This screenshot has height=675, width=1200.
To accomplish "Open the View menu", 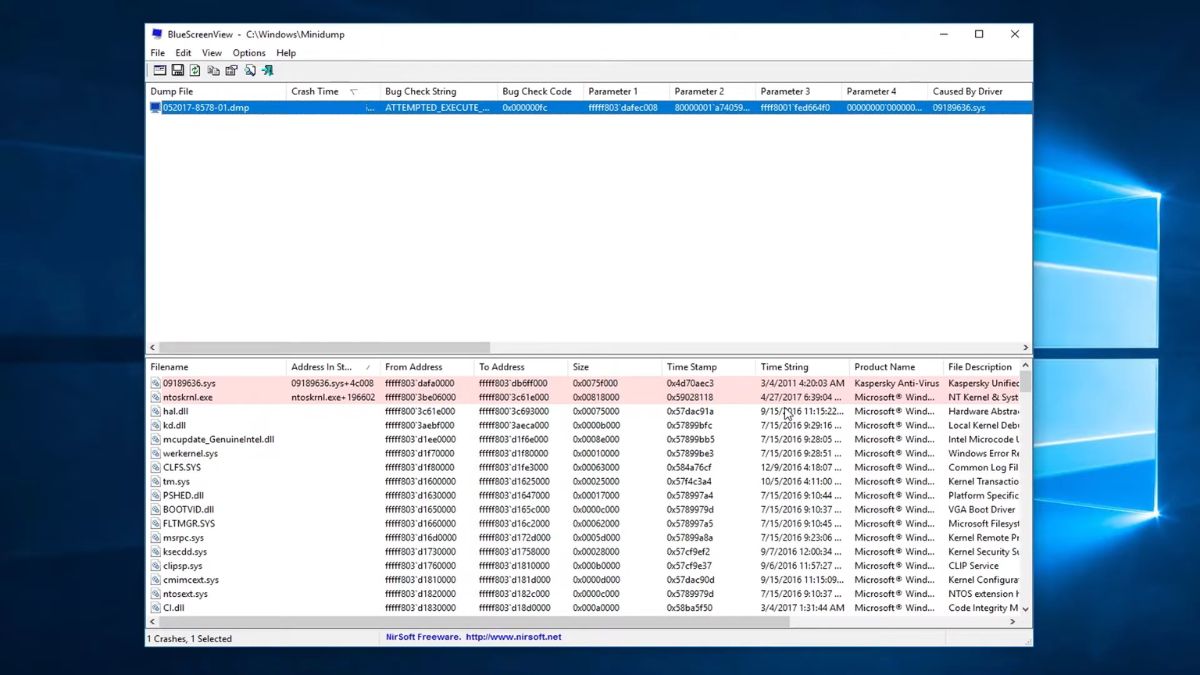I will [212, 53].
